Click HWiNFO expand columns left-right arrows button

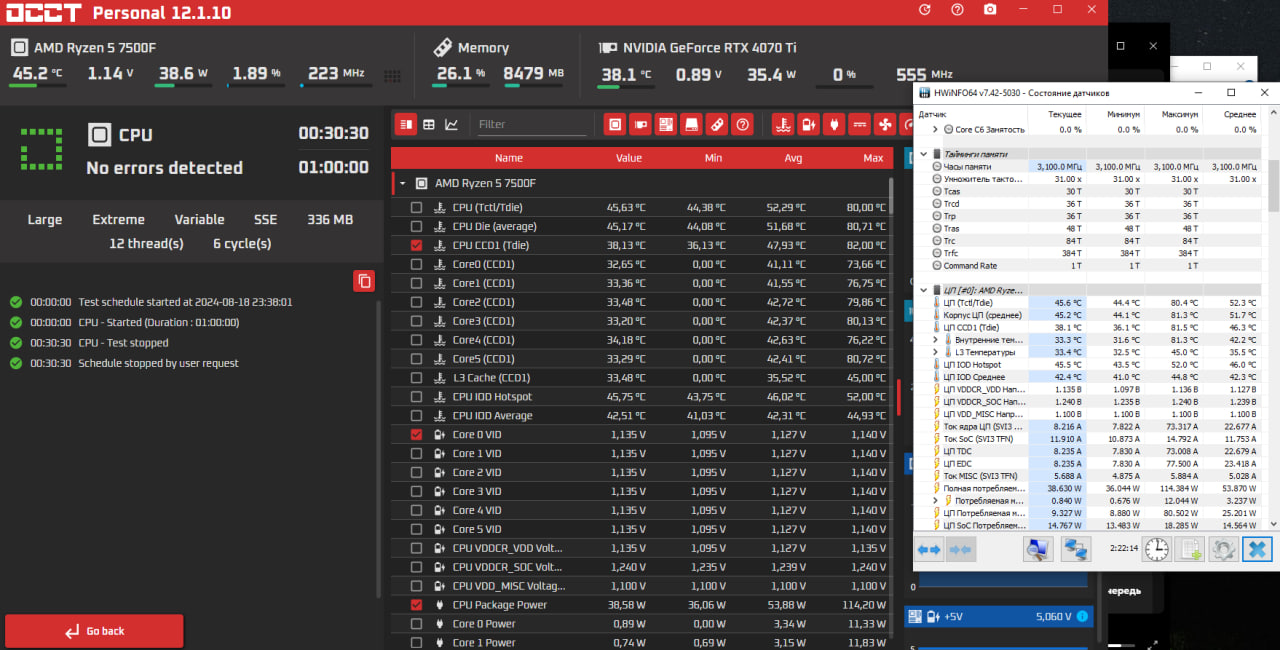pos(930,549)
